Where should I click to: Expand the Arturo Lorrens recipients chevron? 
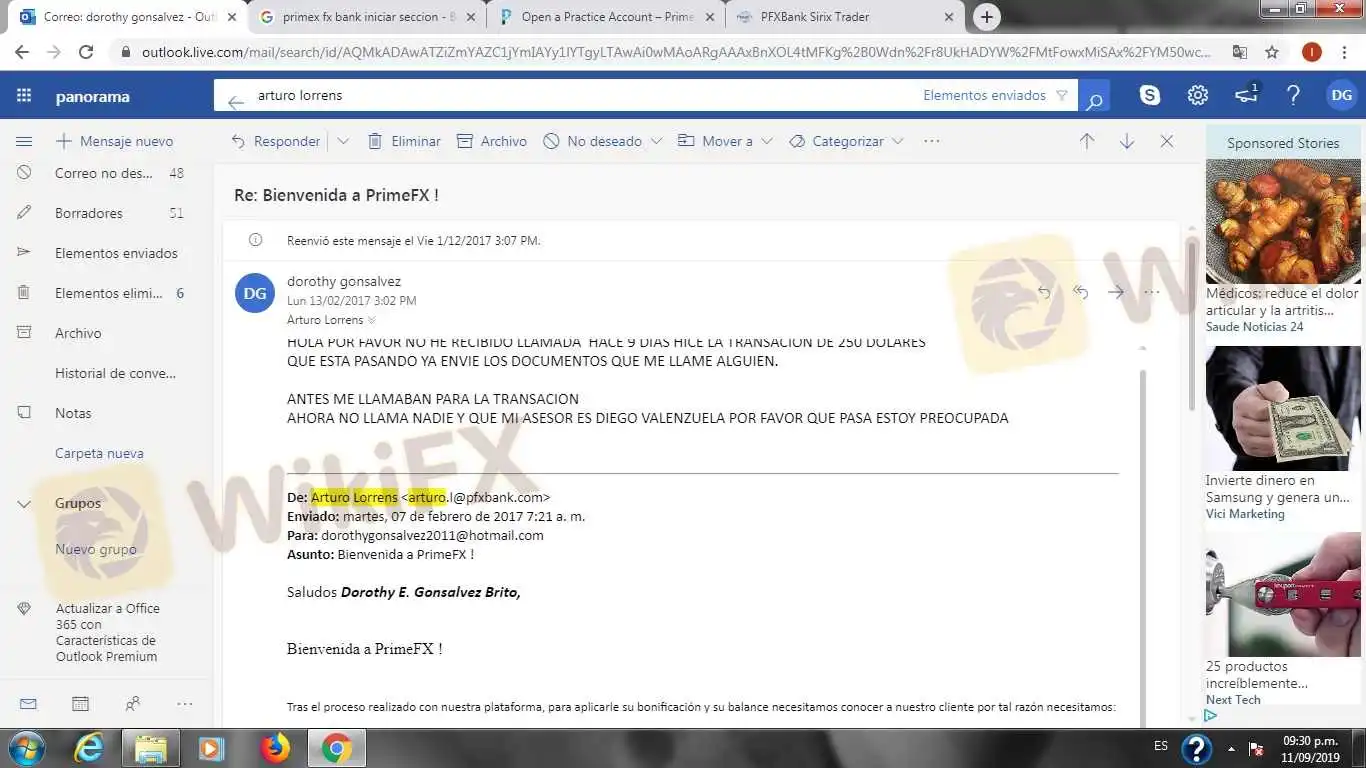point(372,320)
